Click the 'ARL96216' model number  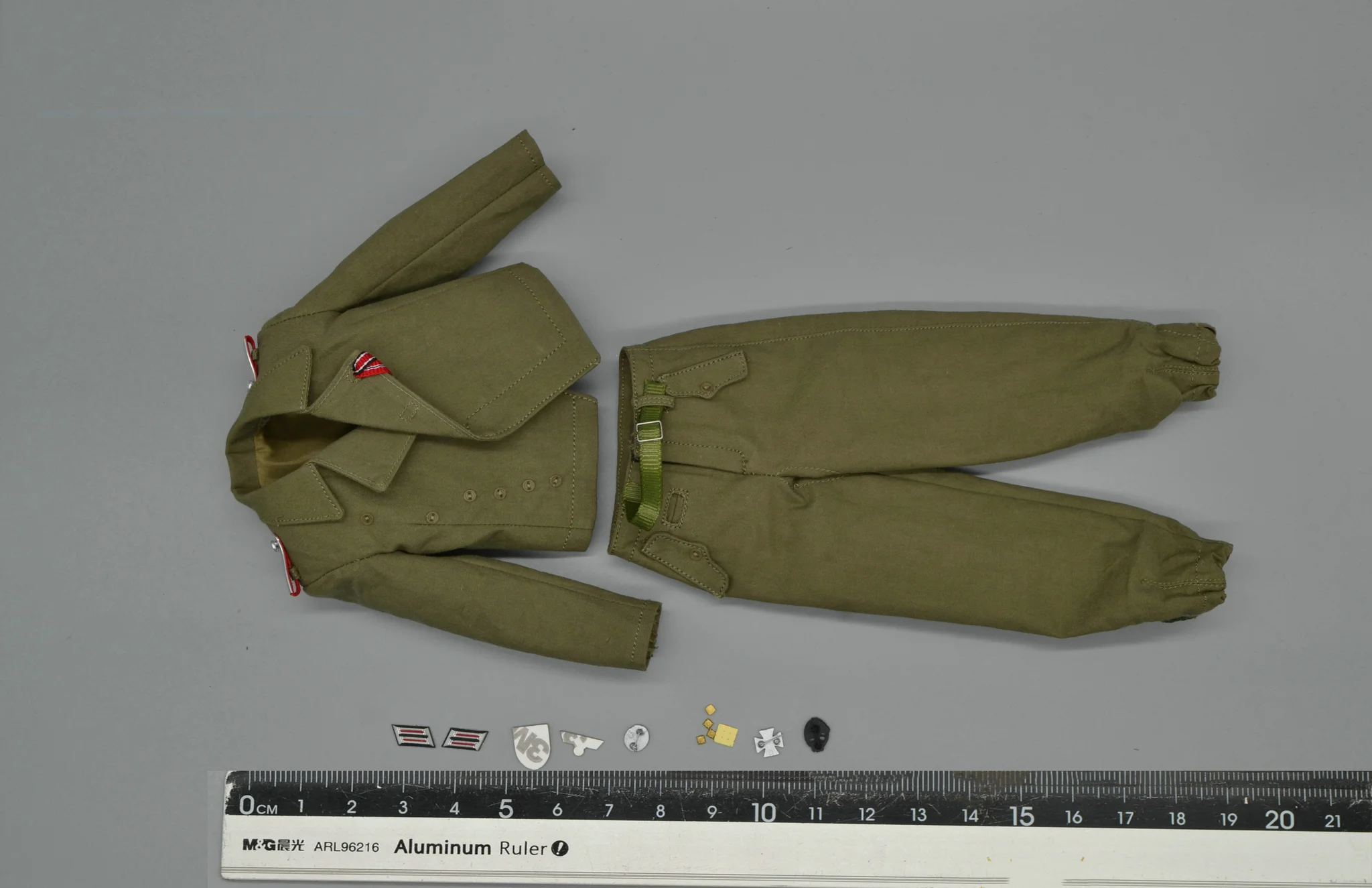[346, 847]
